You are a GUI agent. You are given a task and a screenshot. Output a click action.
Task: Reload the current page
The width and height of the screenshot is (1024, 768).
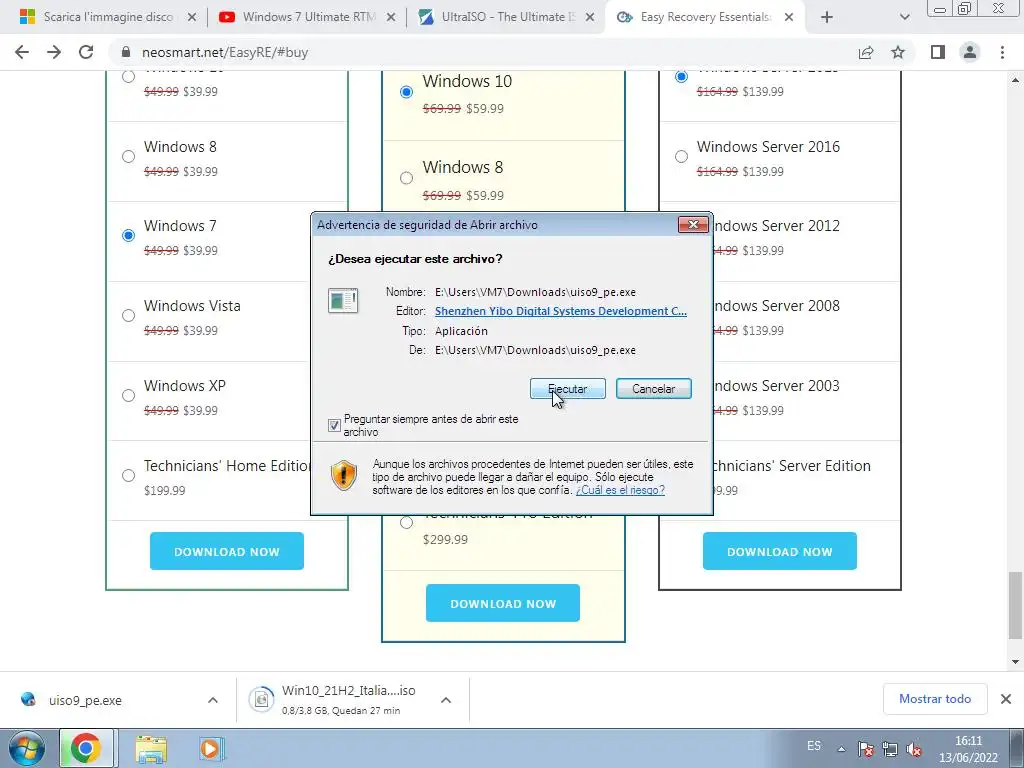click(x=86, y=52)
